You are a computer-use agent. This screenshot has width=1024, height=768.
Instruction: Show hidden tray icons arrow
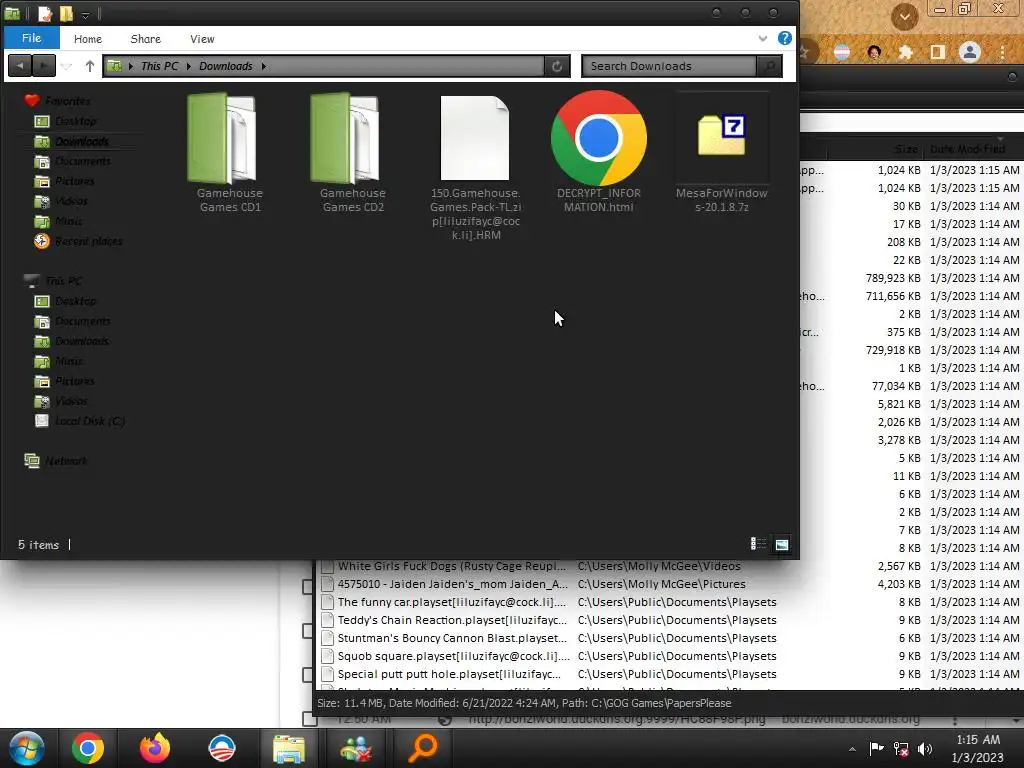pyautogui.click(x=852, y=749)
